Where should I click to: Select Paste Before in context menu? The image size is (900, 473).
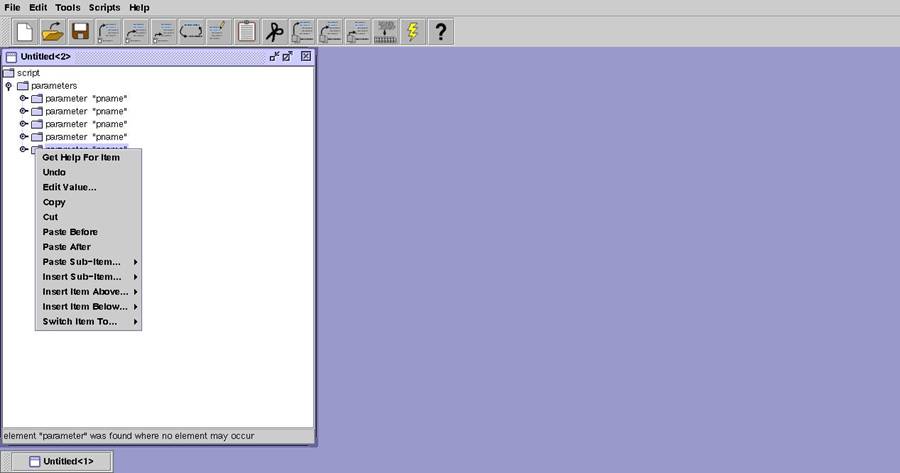coord(88,232)
